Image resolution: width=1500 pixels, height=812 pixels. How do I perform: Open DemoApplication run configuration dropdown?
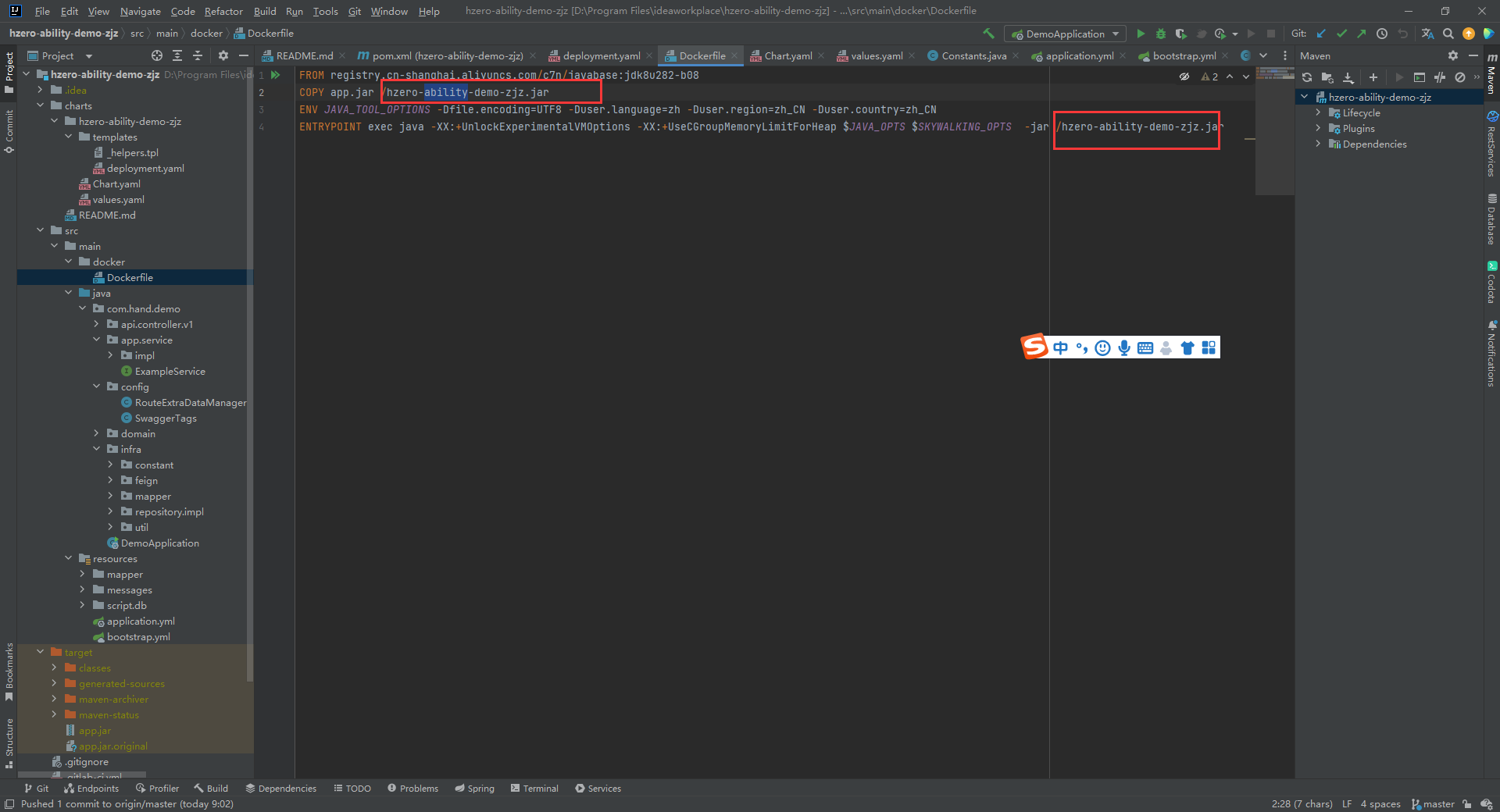tap(1065, 34)
